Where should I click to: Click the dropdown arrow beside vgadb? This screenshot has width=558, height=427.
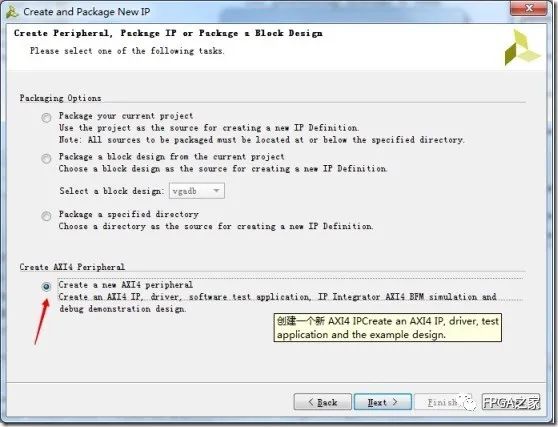[x=216, y=191]
